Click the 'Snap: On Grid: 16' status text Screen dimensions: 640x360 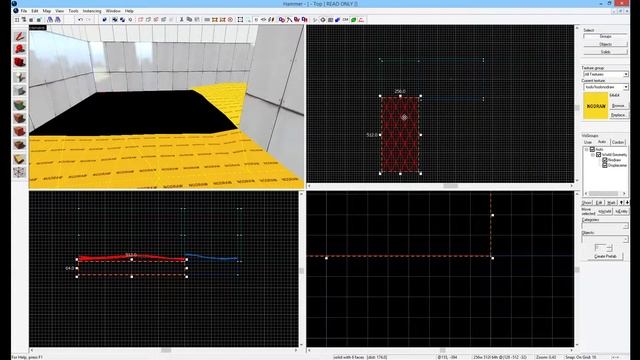581,357
